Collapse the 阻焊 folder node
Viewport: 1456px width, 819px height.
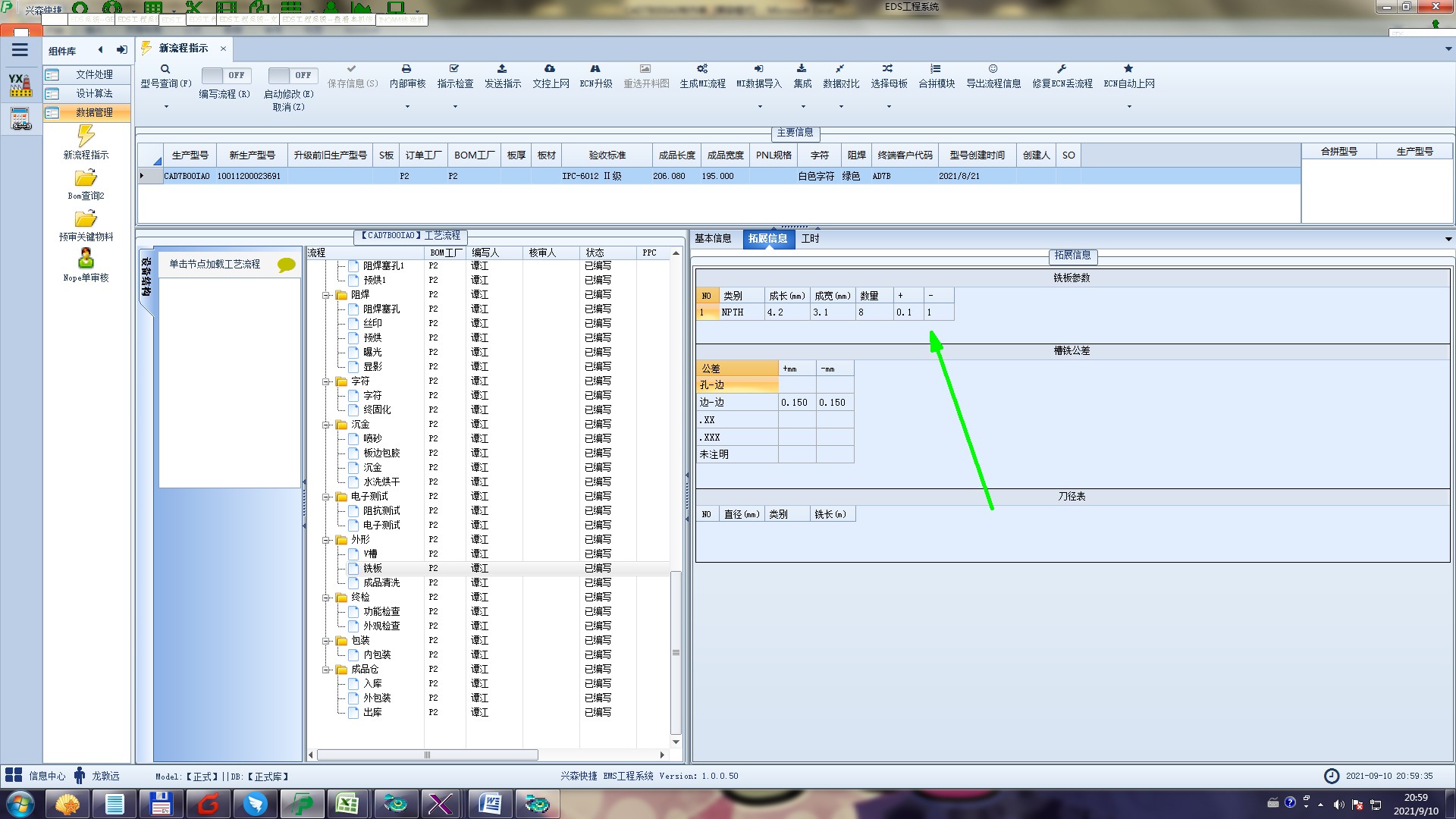pos(326,295)
